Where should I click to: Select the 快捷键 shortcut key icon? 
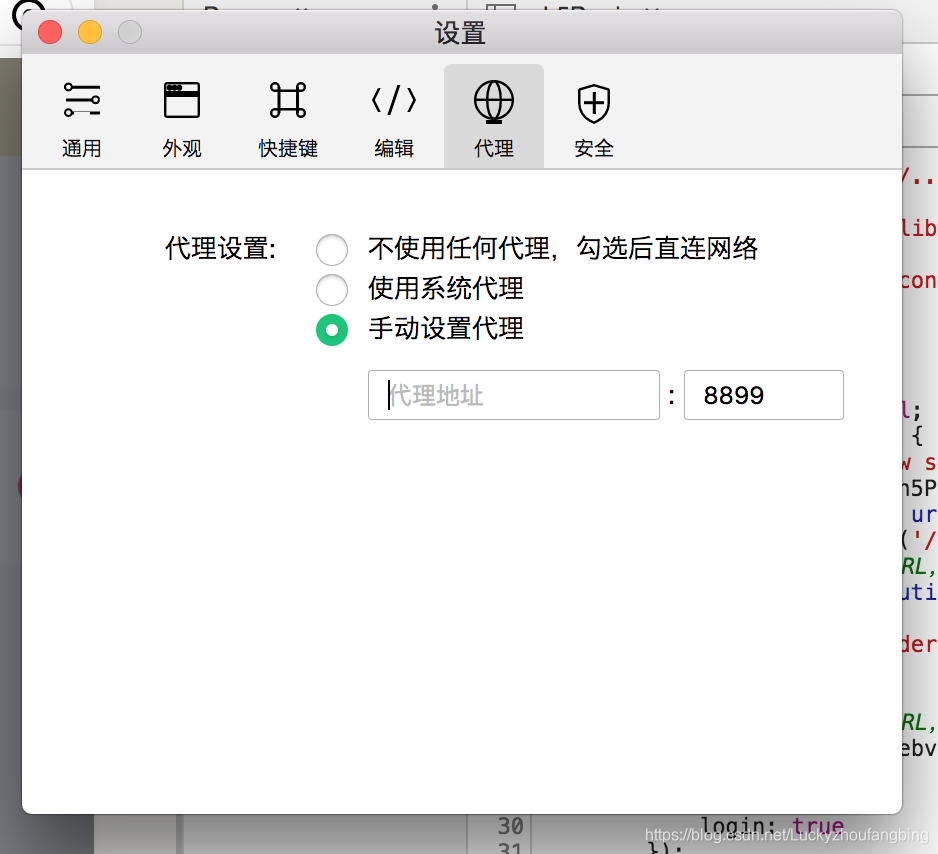(x=288, y=100)
